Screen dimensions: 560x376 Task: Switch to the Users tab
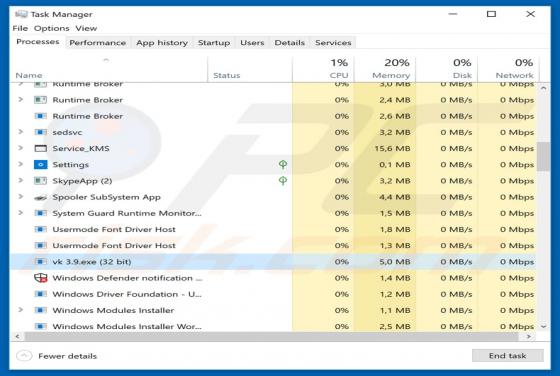coord(252,42)
